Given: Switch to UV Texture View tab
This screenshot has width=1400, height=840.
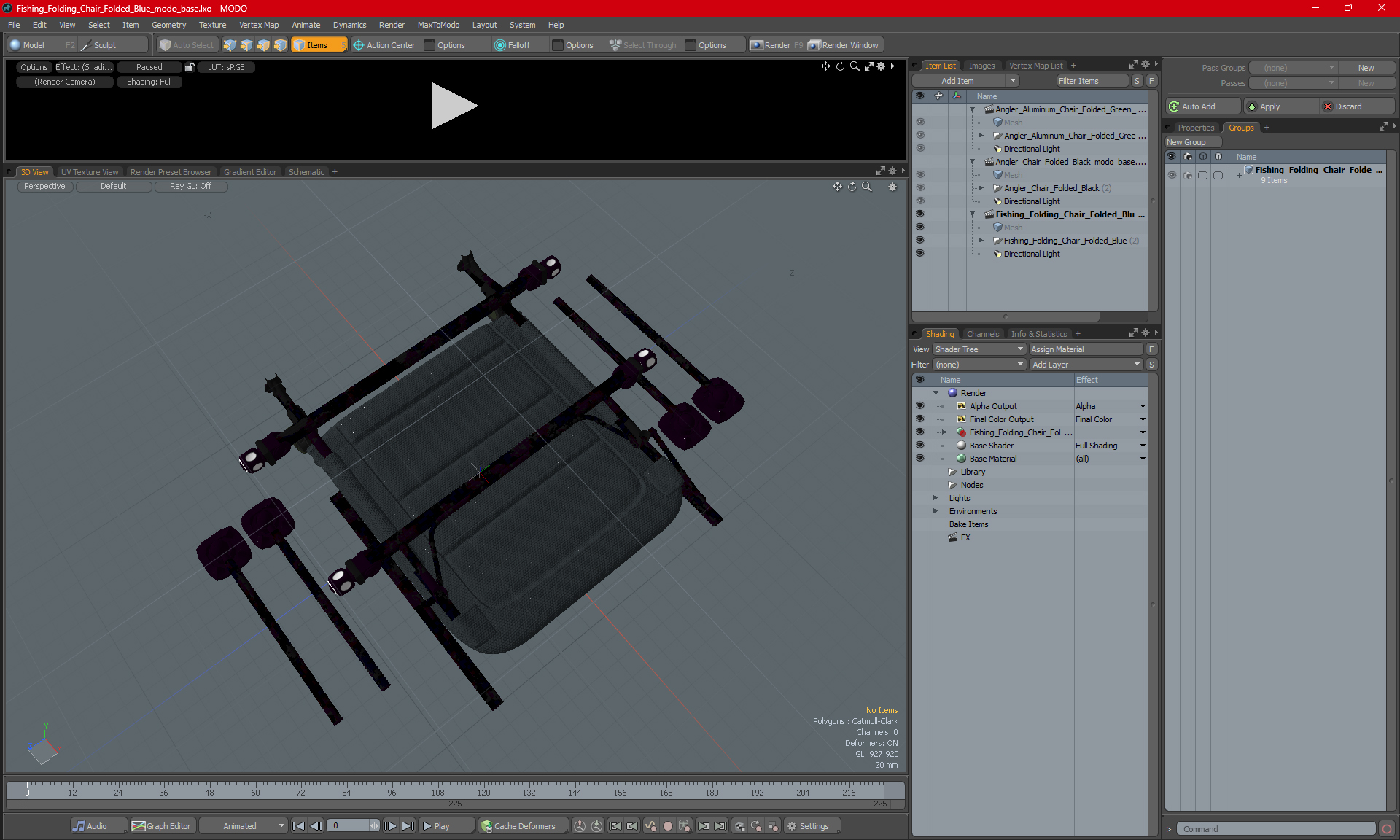Looking at the screenshot, I should click(x=90, y=172).
